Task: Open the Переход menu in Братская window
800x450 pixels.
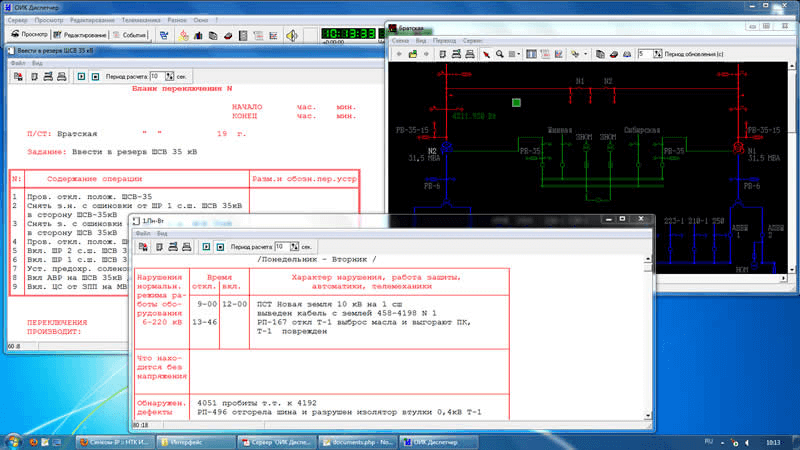Action: click(x=445, y=40)
